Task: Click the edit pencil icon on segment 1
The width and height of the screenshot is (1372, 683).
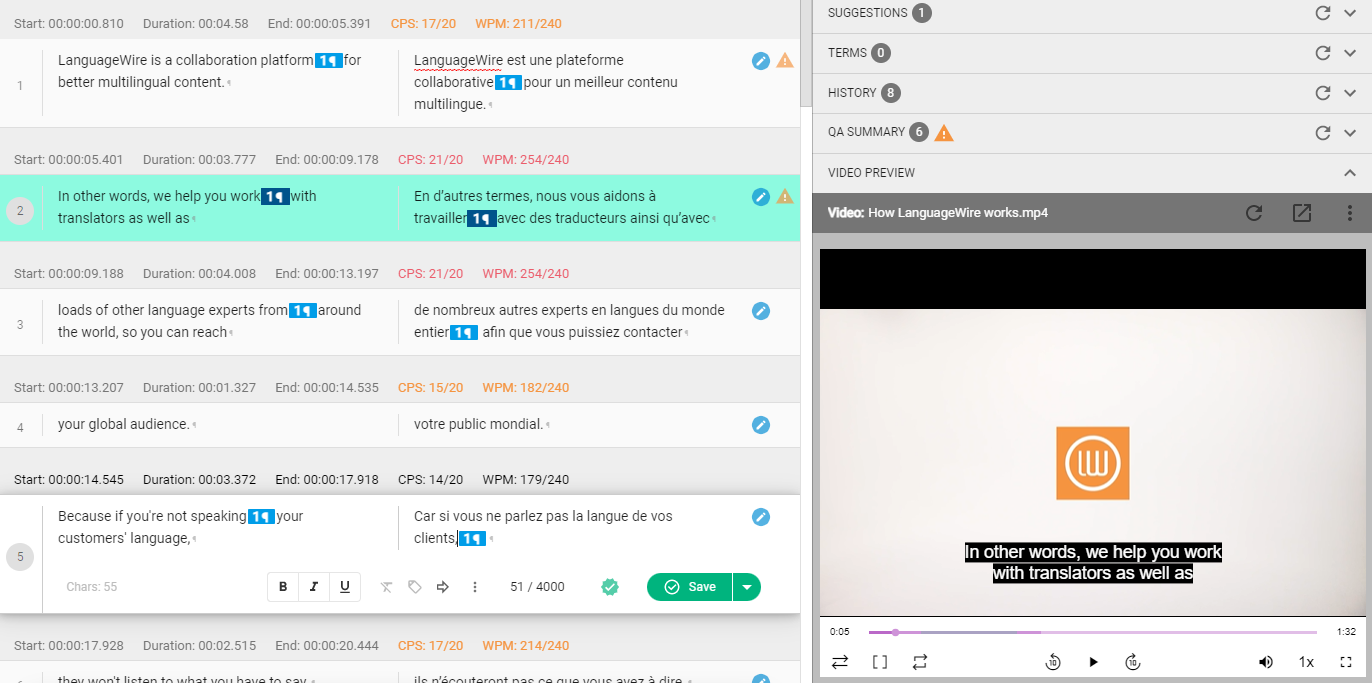Action: pyautogui.click(x=761, y=61)
